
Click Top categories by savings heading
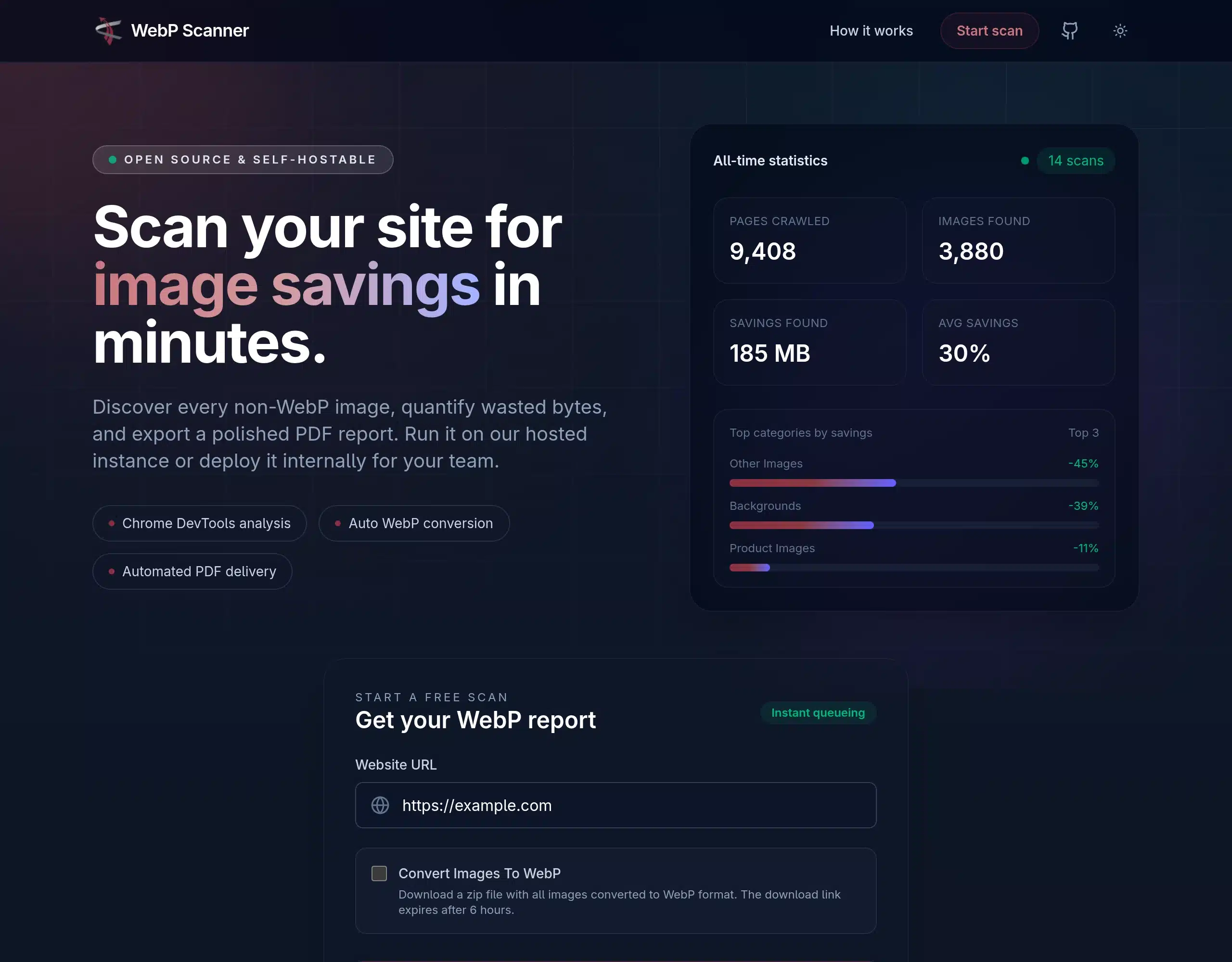[800, 432]
